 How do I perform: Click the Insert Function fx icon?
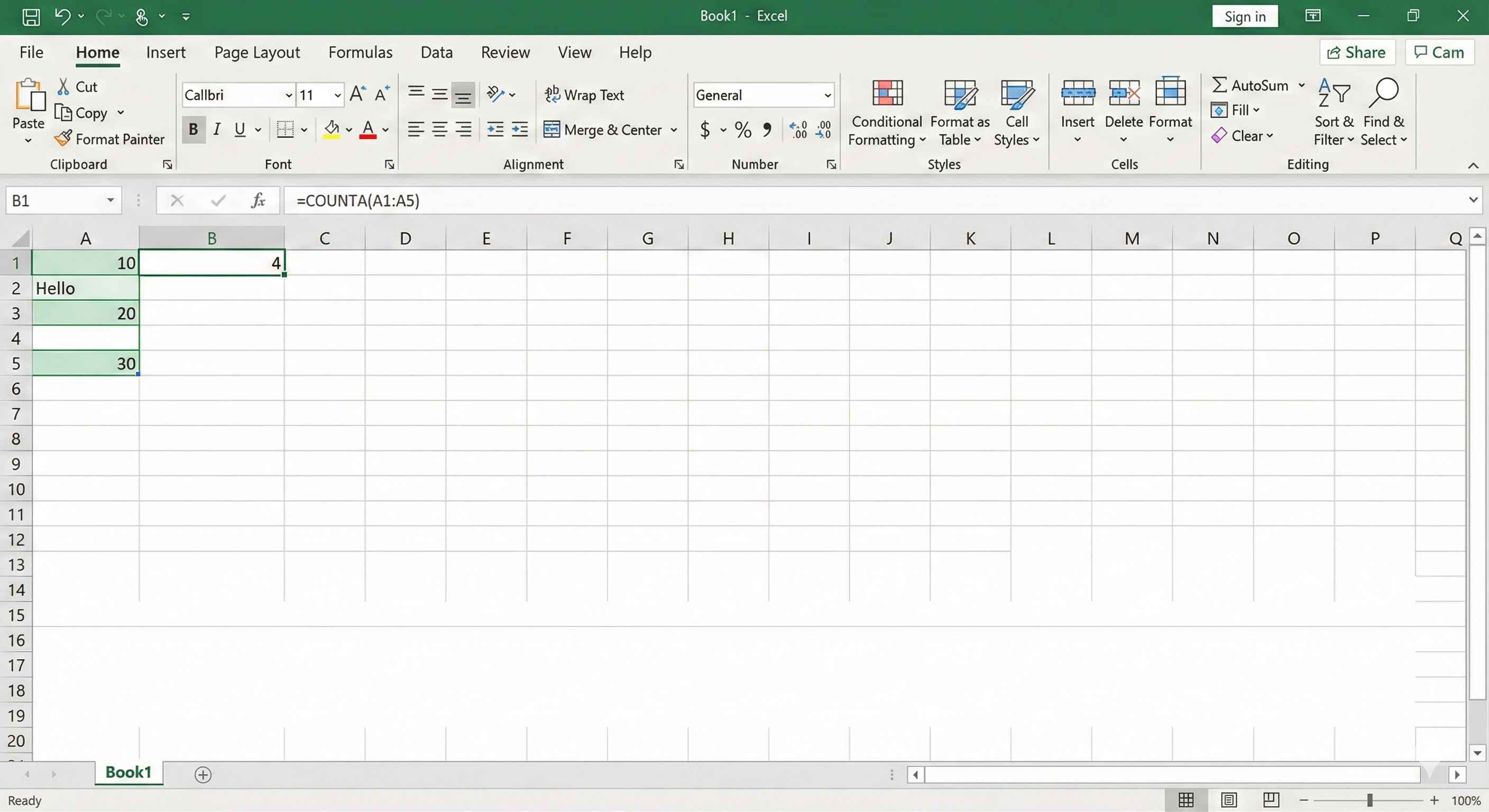[x=258, y=200]
